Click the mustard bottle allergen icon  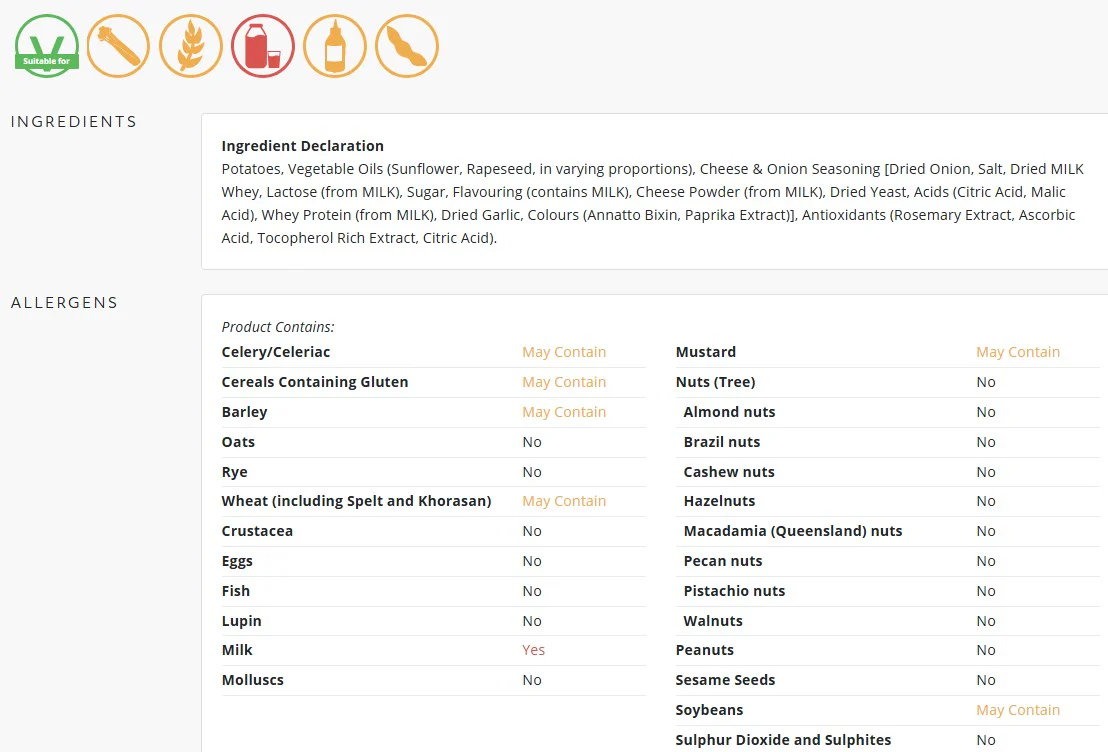click(335, 46)
